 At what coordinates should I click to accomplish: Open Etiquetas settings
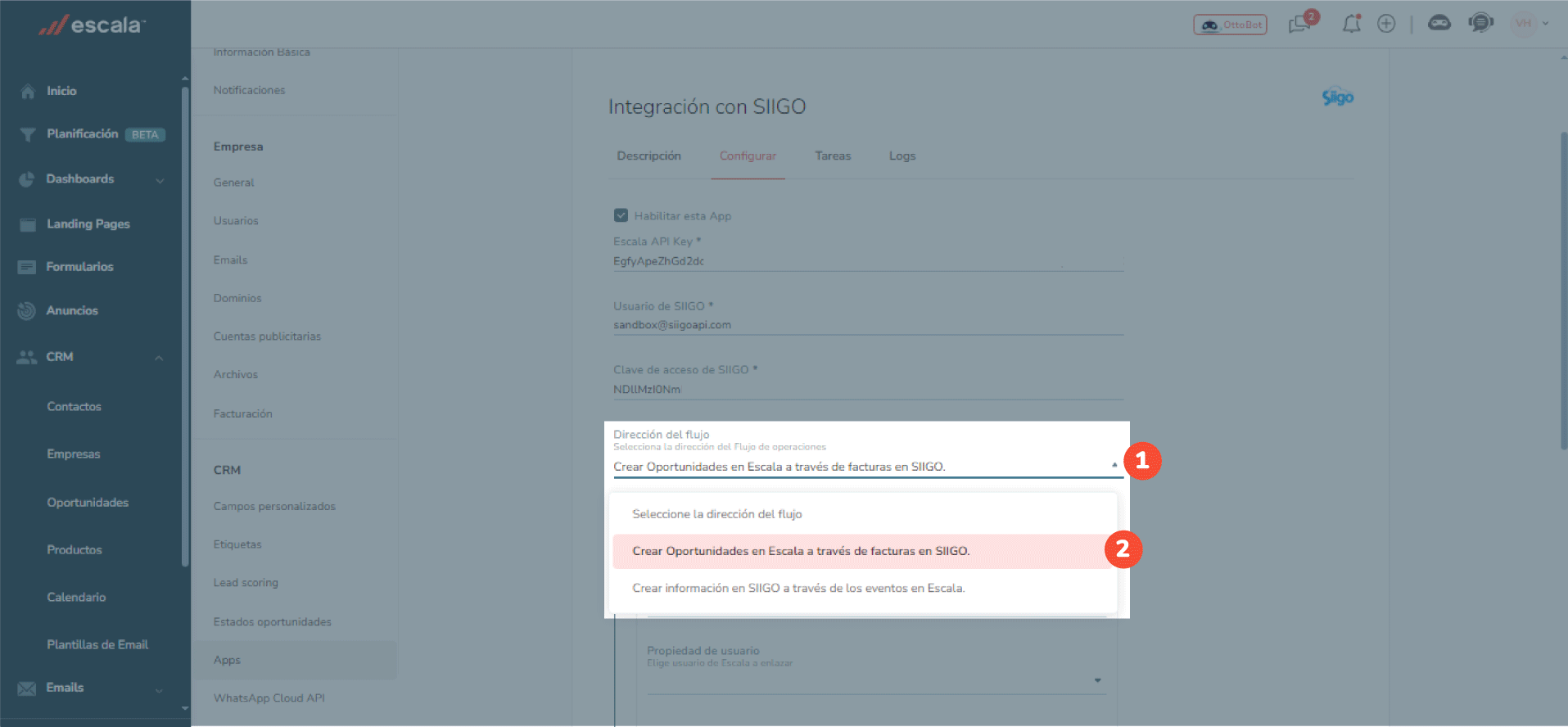click(x=237, y=544)
